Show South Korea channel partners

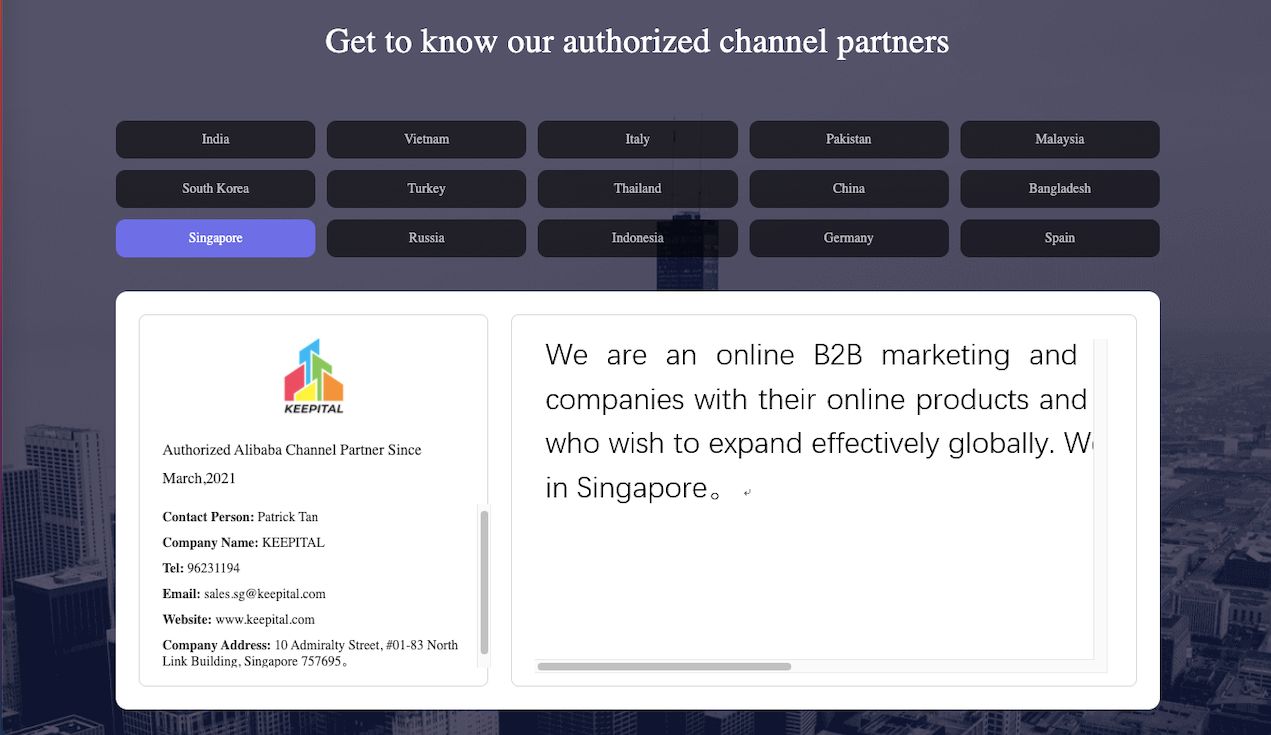tap(215, 188)
